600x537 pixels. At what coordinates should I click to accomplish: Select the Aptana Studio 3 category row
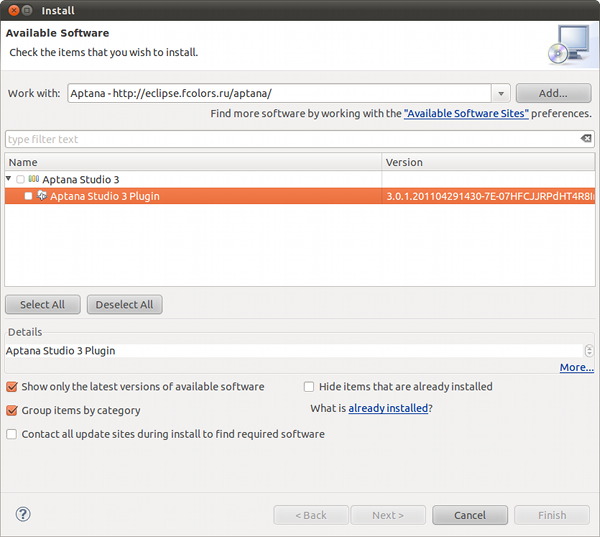(x=300, y=179)
